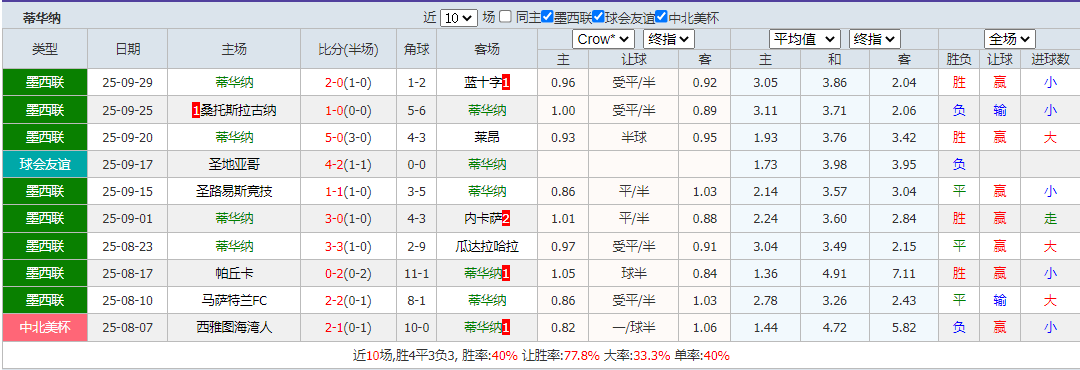Viewport: 1080px width, 370px height.
Task: Open the 终指 dropdown next to 平均值
Action: (875, 39)
